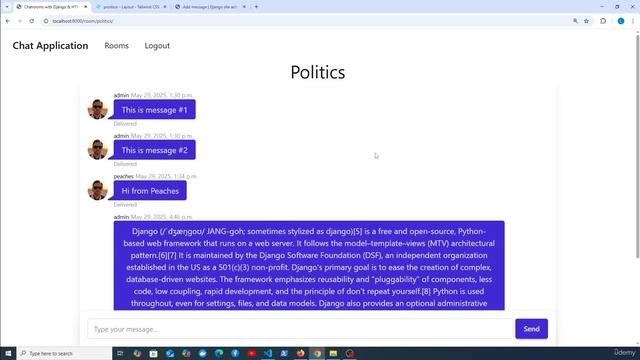Open the Chrome three-dot menu
The height and width of the screenshot is (360, 640).
click(633, 21)
